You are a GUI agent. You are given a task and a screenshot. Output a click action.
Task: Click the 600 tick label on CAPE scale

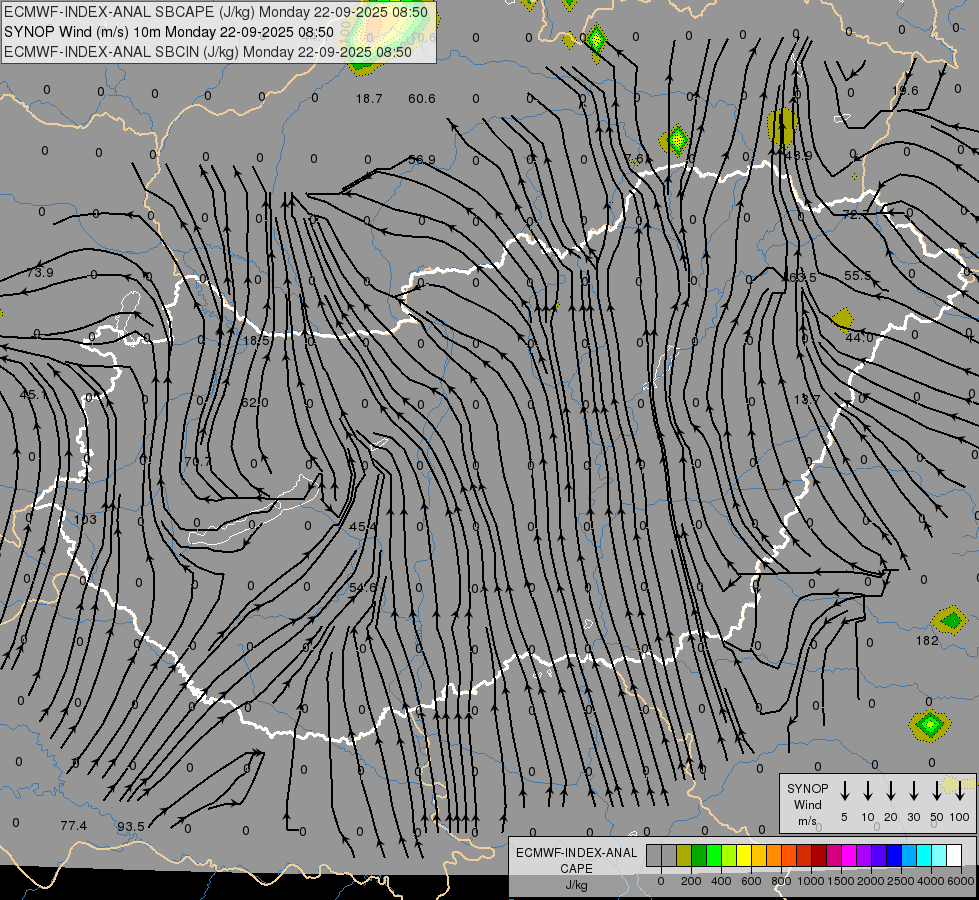(x=751, y=881)
